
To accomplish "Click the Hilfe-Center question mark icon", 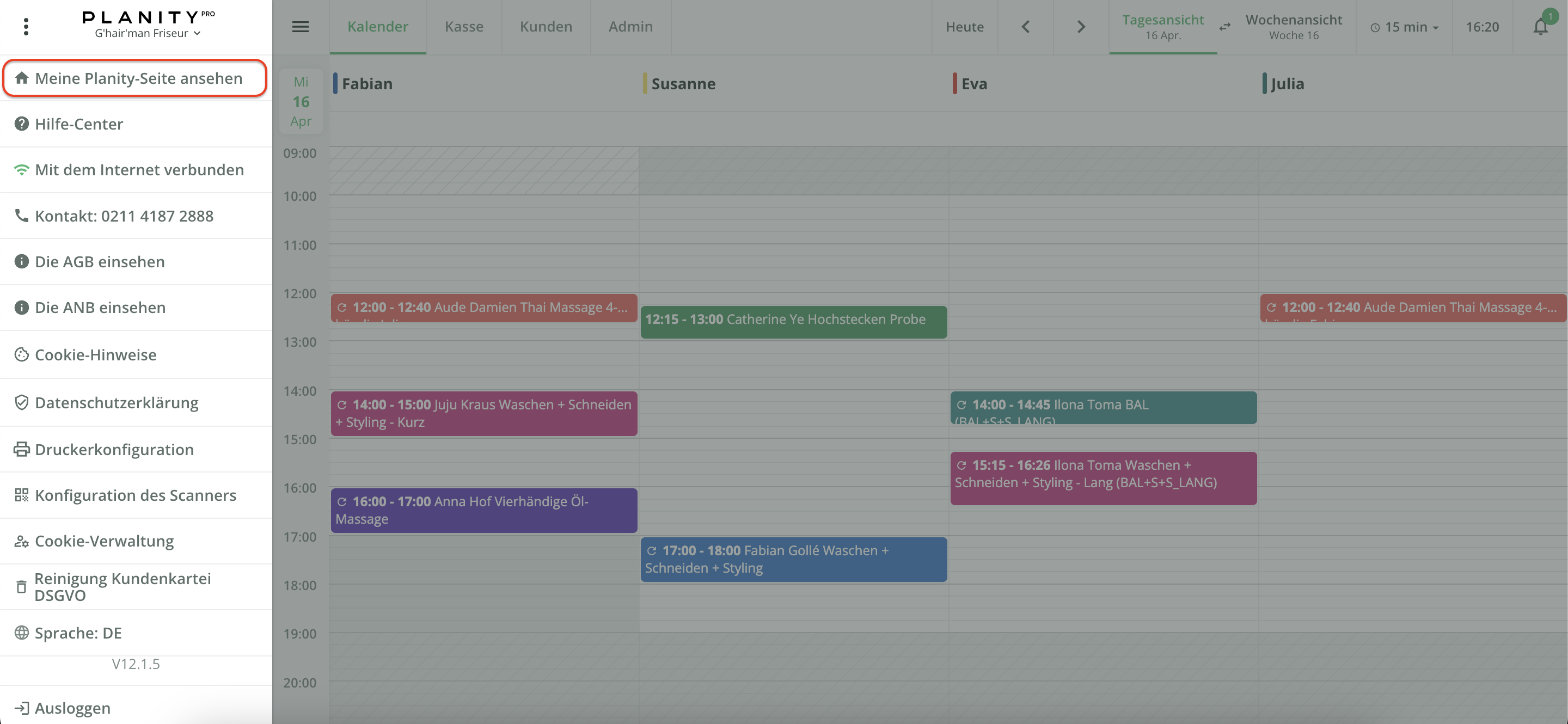I will 21,124.
